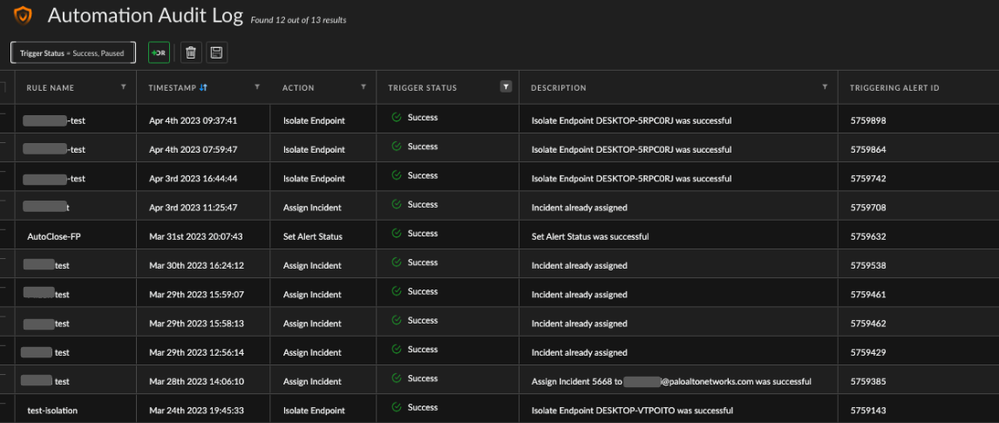Select the checkbox for the AutoClose-FP row
The image size is (999, 423).
point(3,236)
